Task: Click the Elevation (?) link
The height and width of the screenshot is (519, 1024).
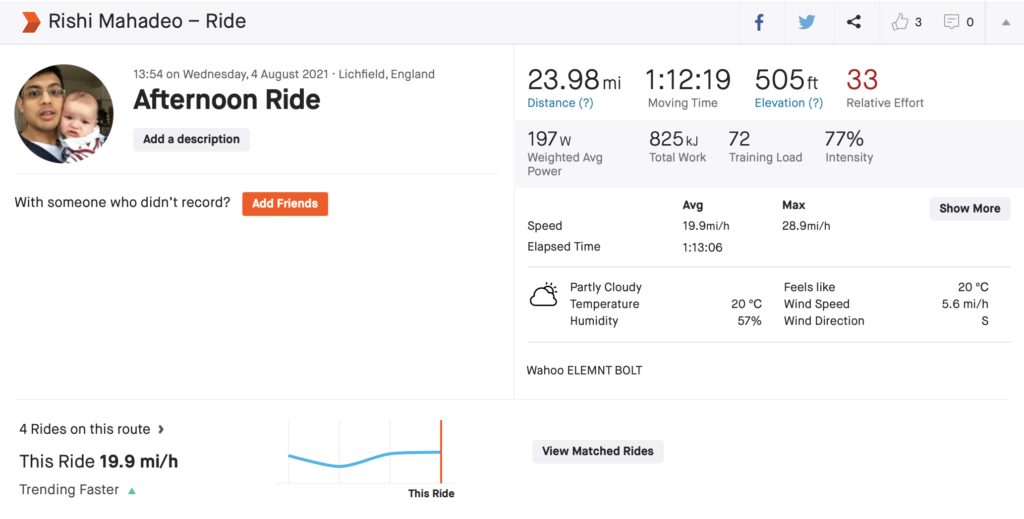Action: pos(789,103)
